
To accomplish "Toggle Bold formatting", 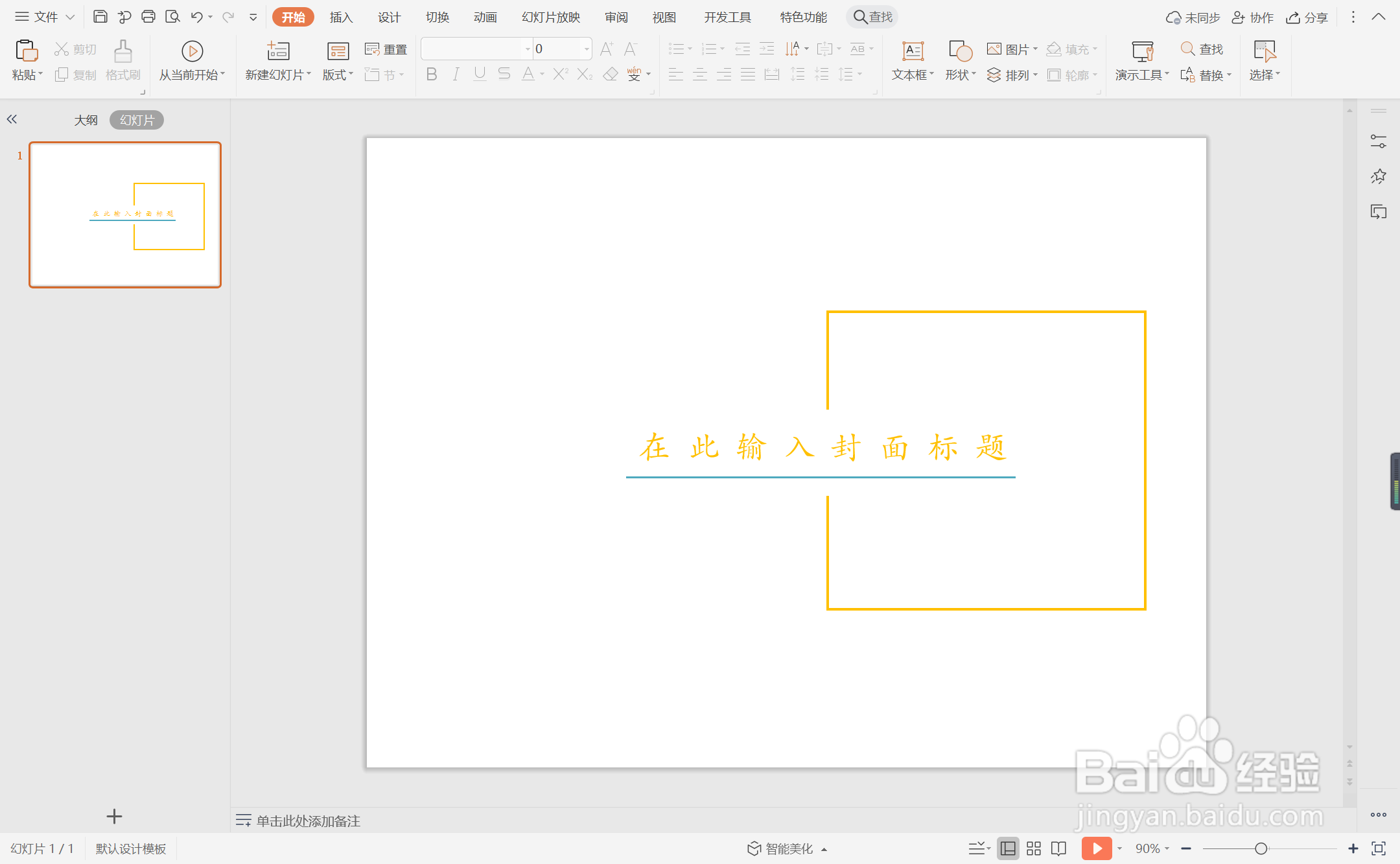I will point(432,75).
